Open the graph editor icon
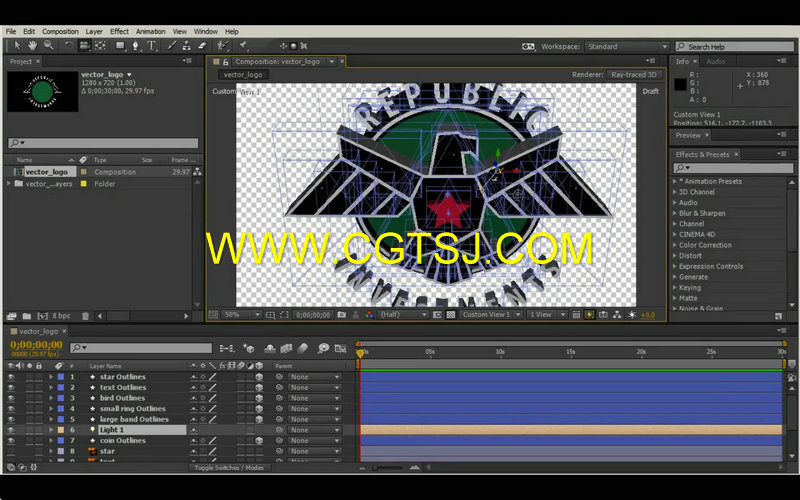The height and width of the screenshot is (500, 800). (340, 348)
